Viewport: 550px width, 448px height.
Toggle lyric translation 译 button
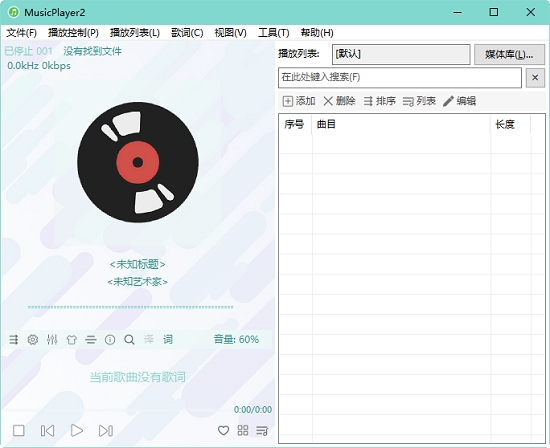coord(149,339)
